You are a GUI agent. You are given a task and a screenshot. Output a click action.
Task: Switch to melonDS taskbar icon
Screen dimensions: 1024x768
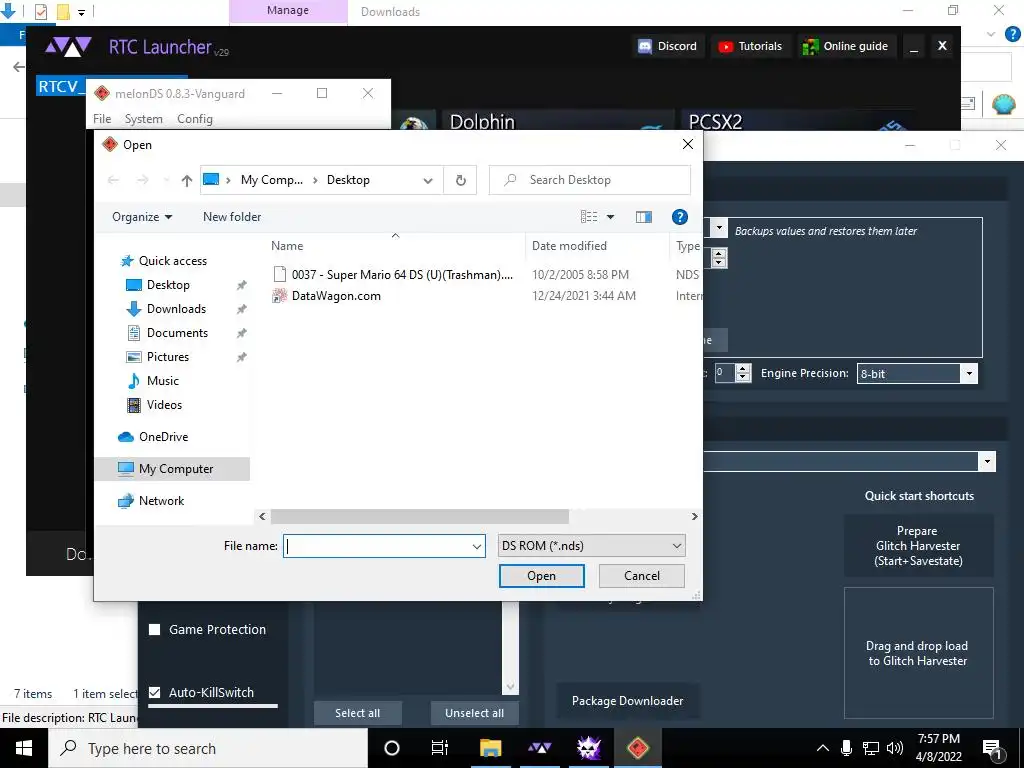(x=637, y=748)
